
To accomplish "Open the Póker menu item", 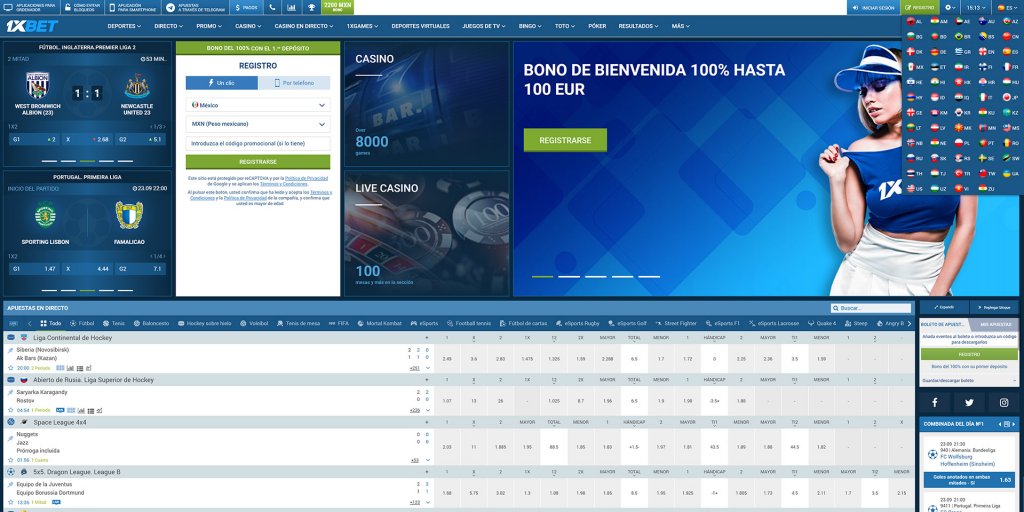I will coord(597,26).
